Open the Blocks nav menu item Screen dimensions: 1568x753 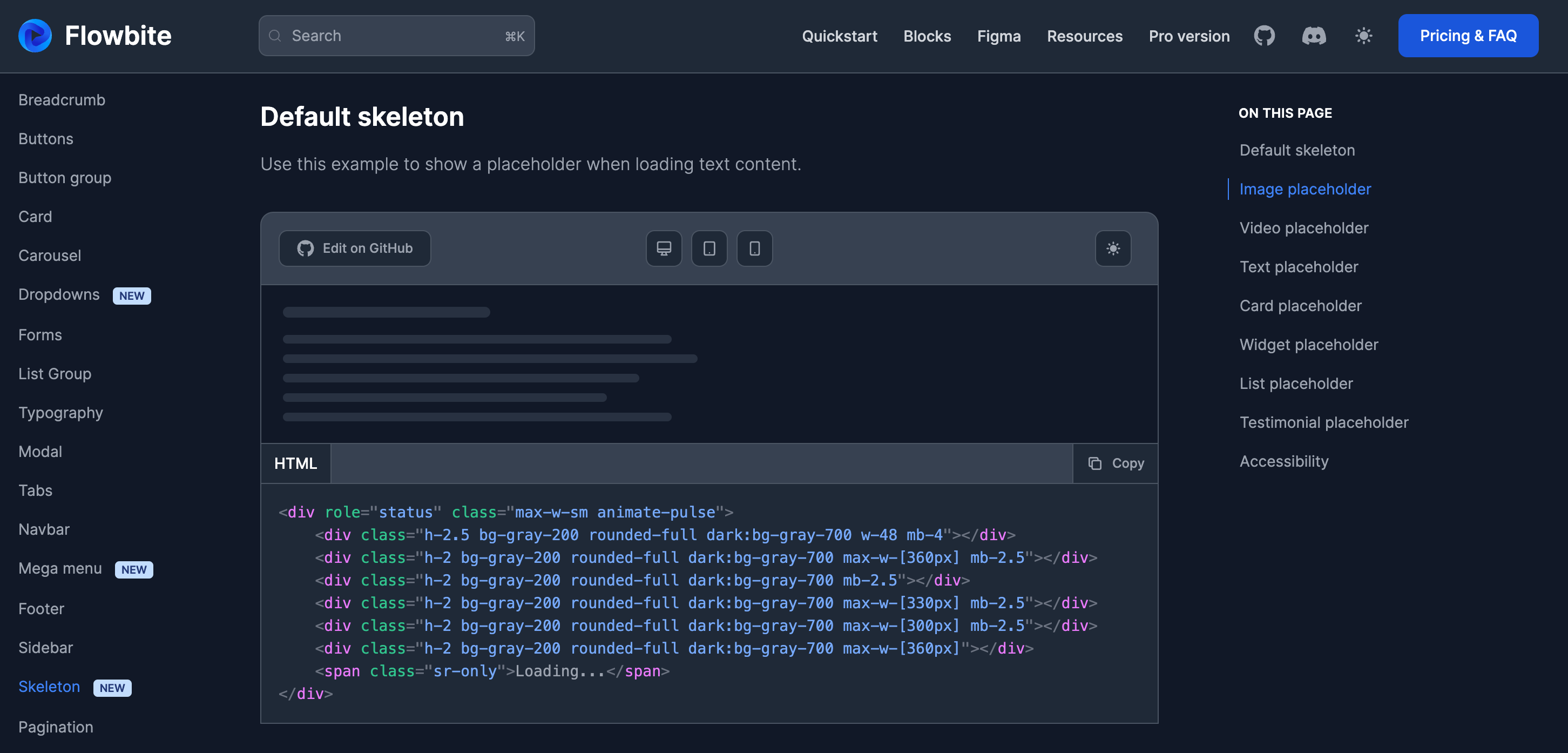(927, 36)
